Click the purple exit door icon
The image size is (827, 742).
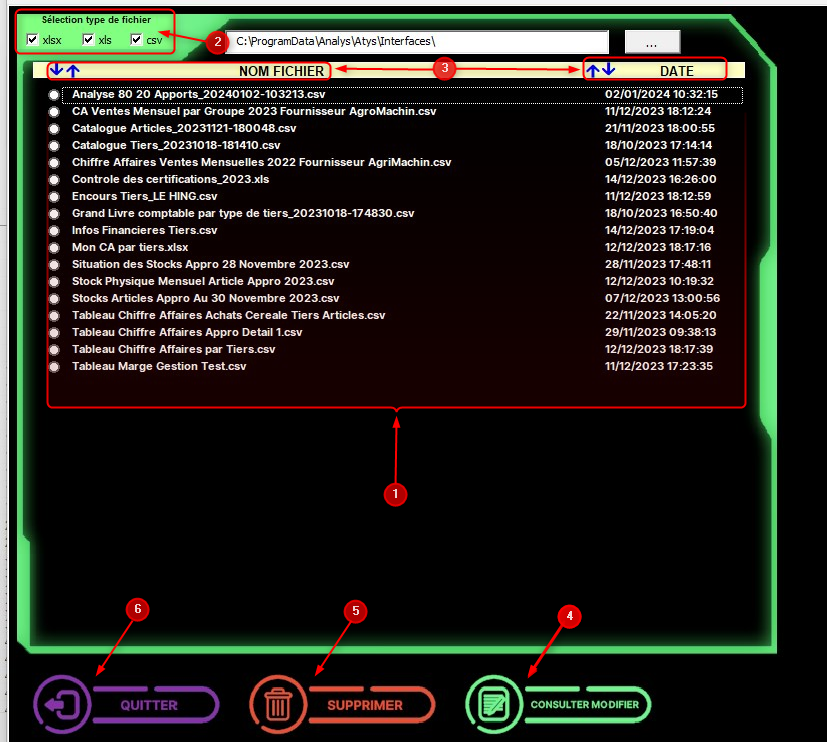(x=59, y=705)
